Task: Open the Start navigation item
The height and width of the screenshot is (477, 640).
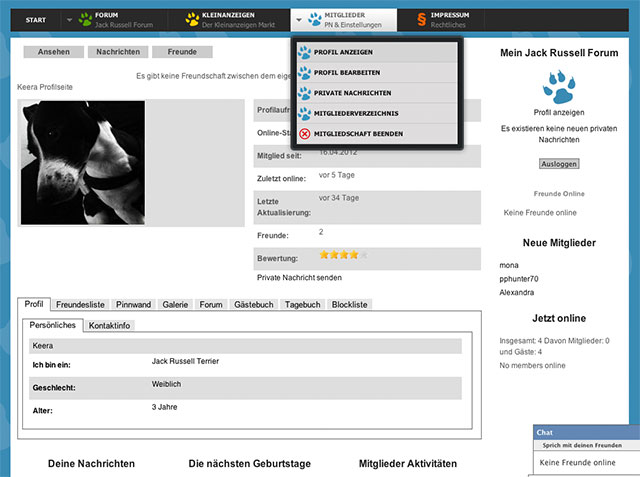Action: coord(36,20)
